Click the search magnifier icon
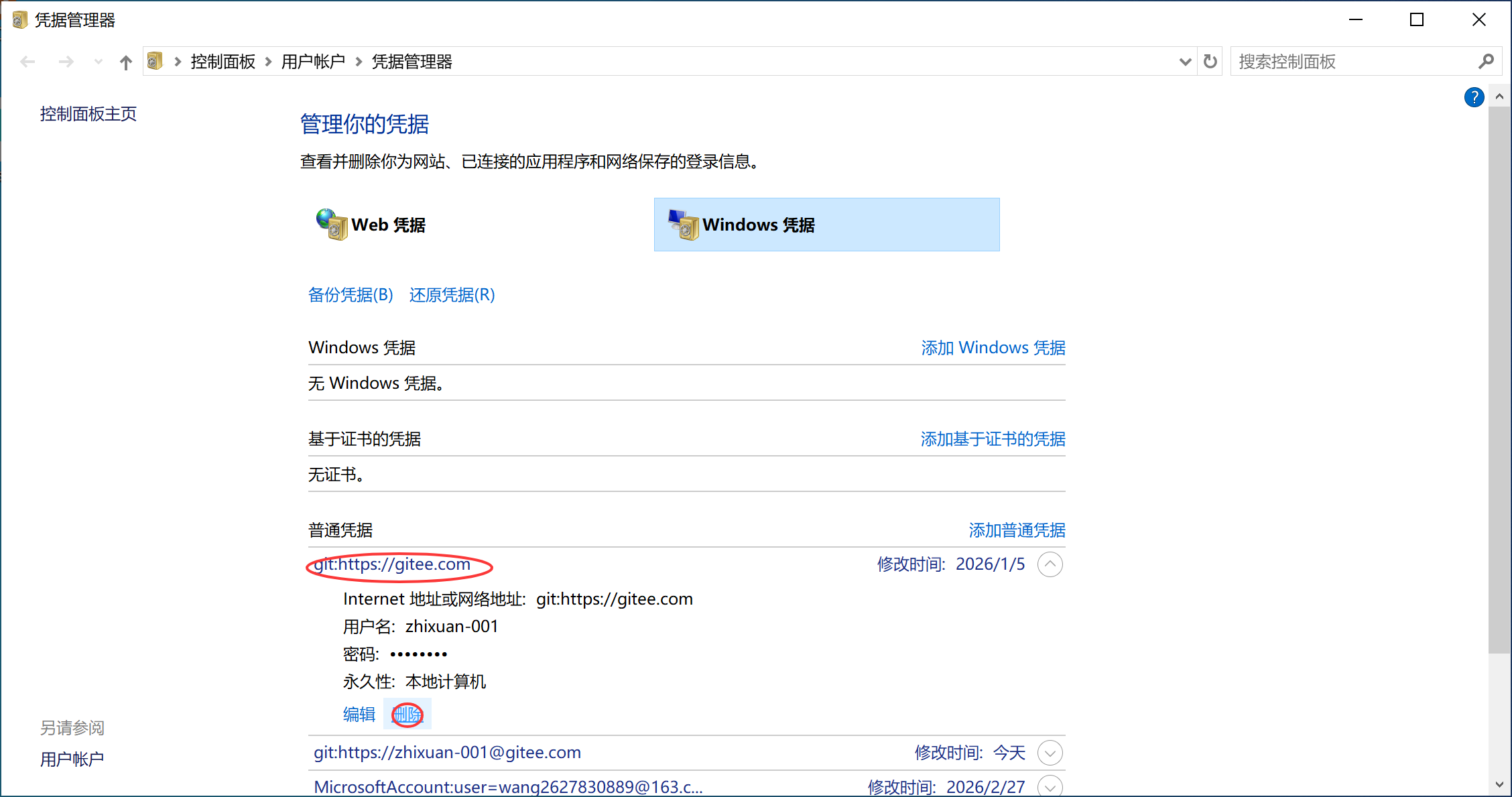 click(x=1485, y=62)
